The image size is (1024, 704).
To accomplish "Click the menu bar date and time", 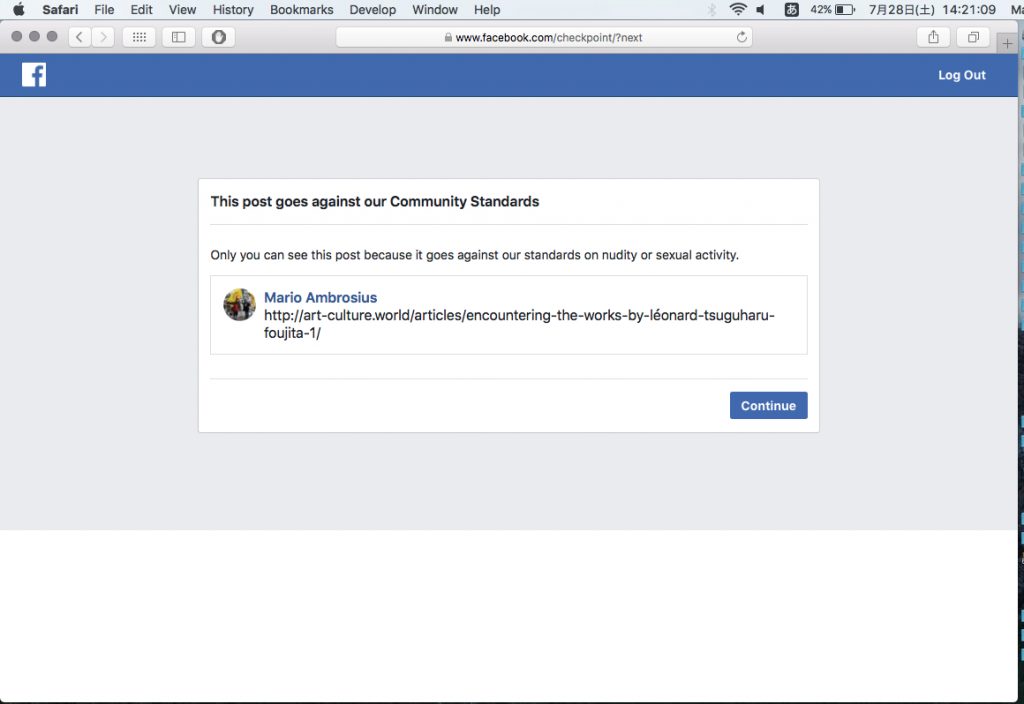I will pyautogui.click(x=932, y=9).
